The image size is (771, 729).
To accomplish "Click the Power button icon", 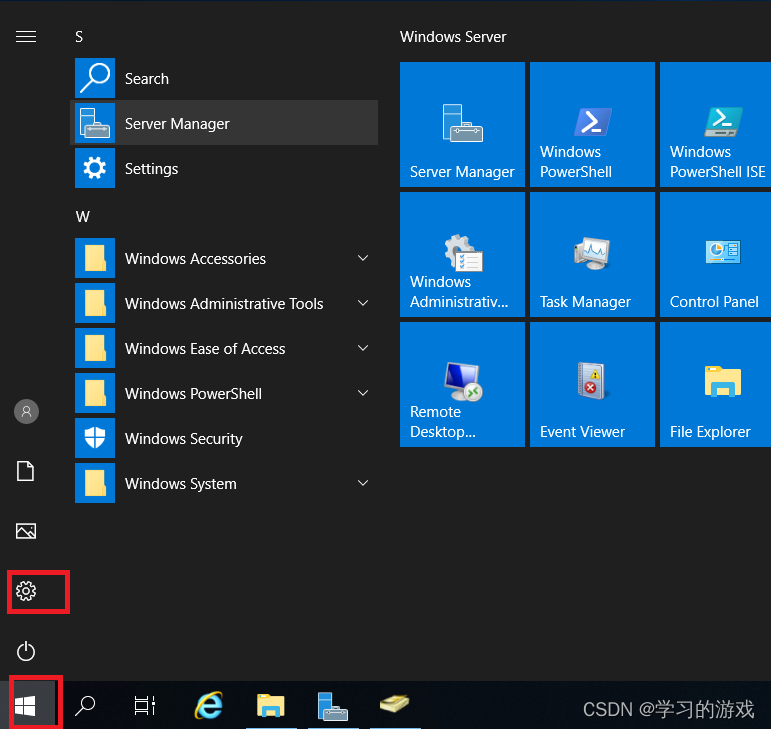I will [x=26, y=652].
